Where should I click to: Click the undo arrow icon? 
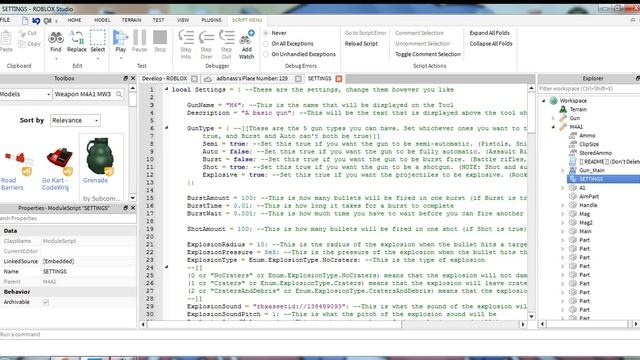[x=36, y=20]
